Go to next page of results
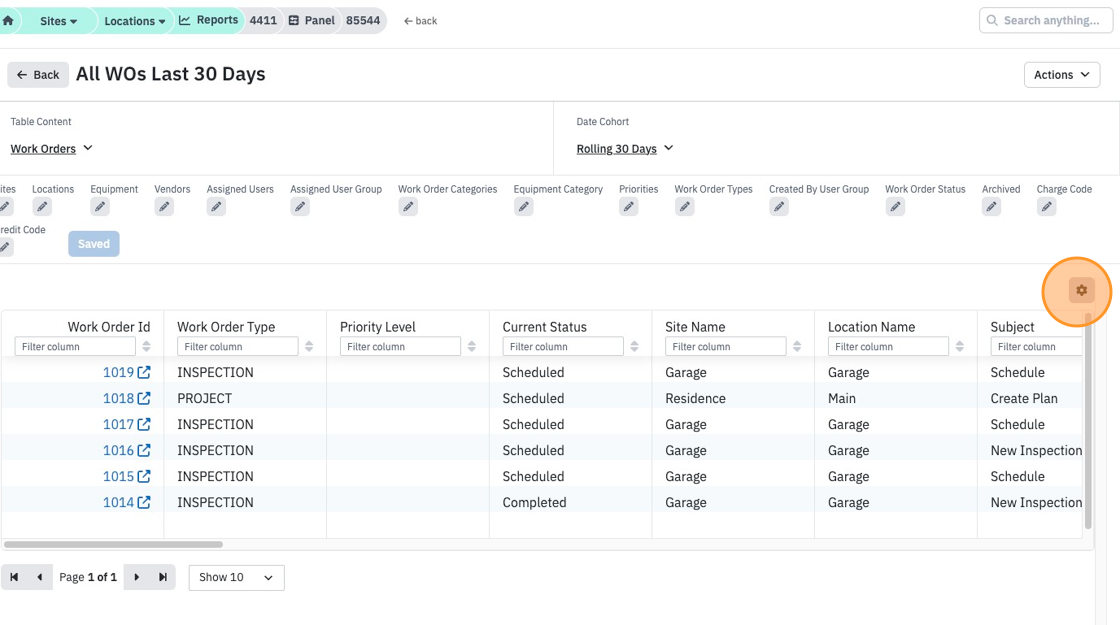 point(136,577)
